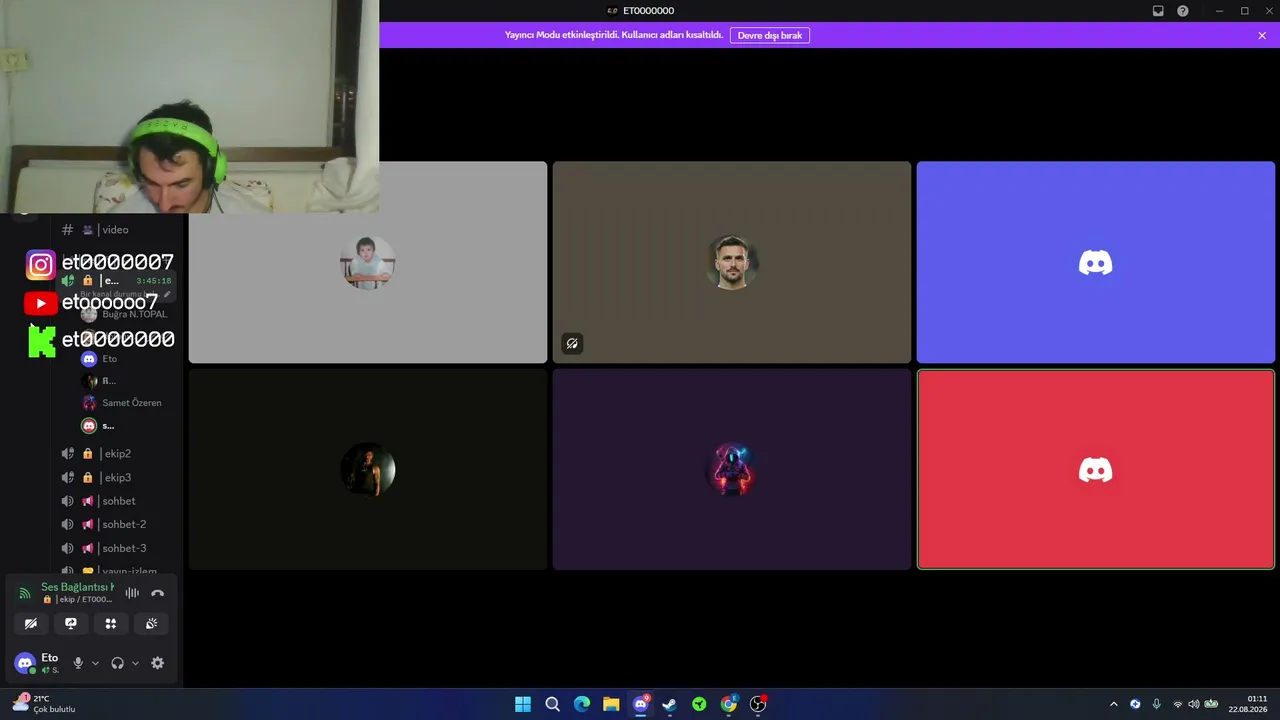Join the ekip2 voice channel
The height and width of the screenshot is (720, 1280).
118,454
